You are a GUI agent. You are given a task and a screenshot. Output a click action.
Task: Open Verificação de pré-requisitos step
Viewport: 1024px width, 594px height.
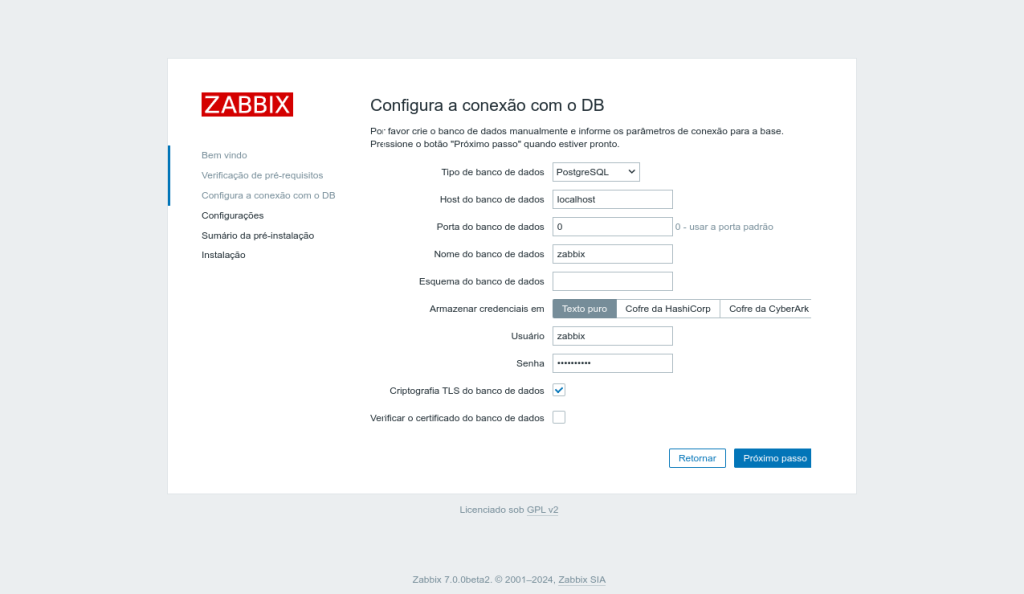coord(261,175)
